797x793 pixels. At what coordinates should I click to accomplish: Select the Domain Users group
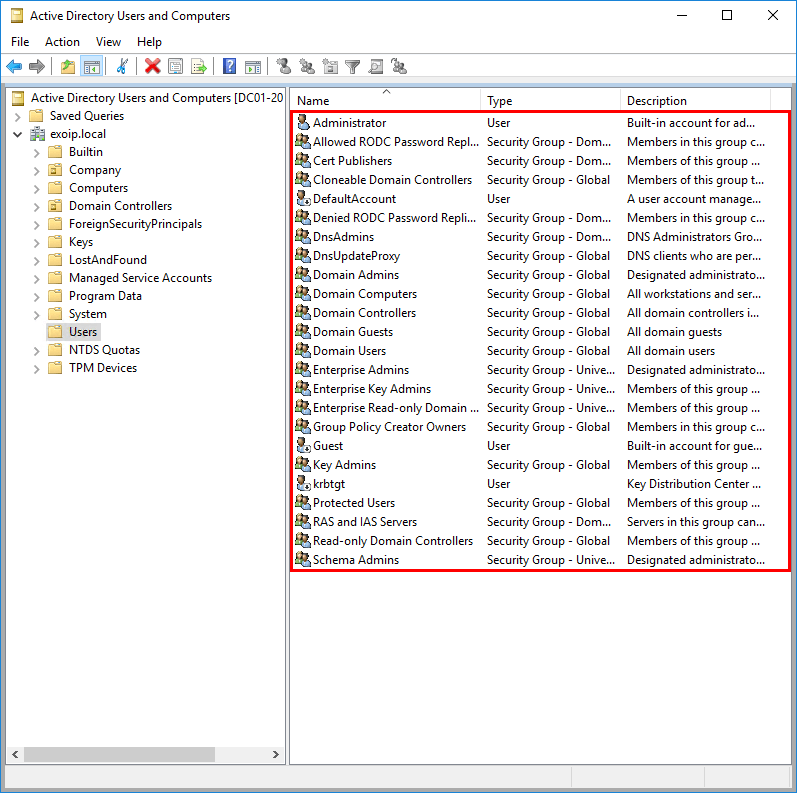(349, 351)
